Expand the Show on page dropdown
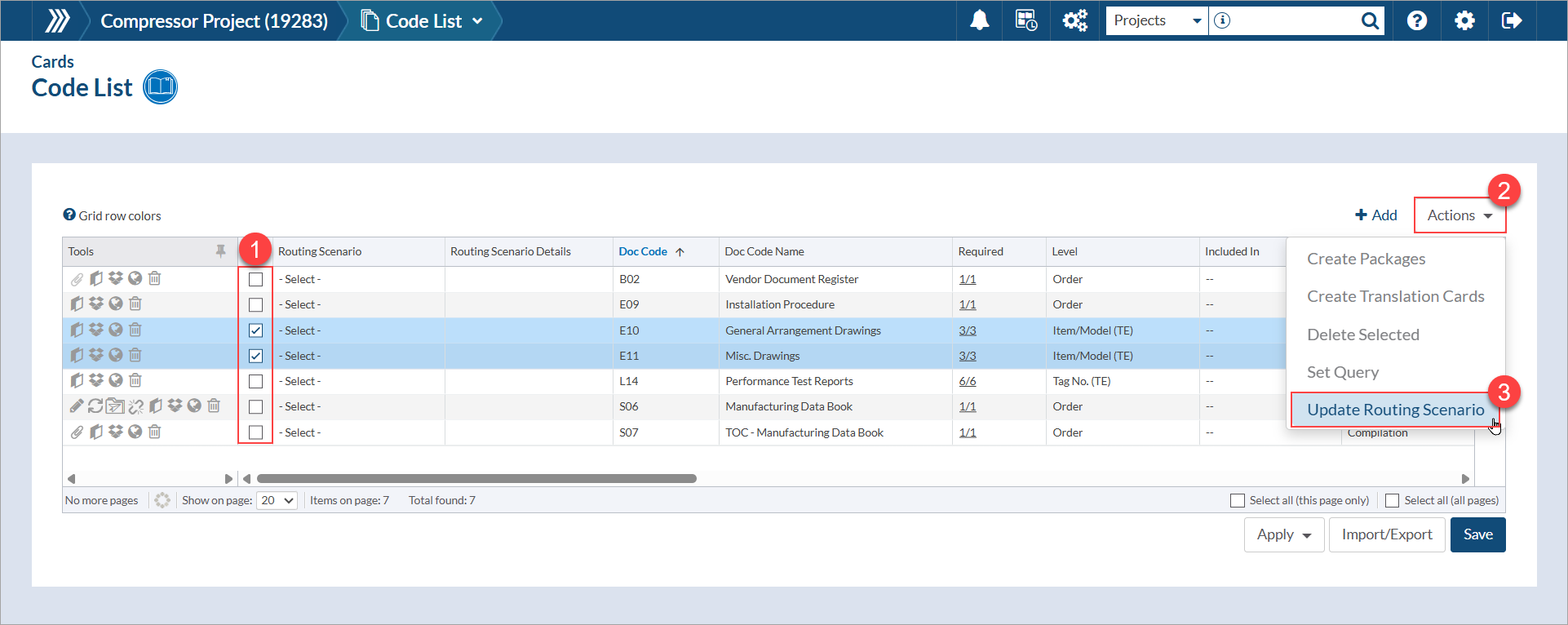The height and width of the screenshot is (625, 1568). tap(277, 500)
